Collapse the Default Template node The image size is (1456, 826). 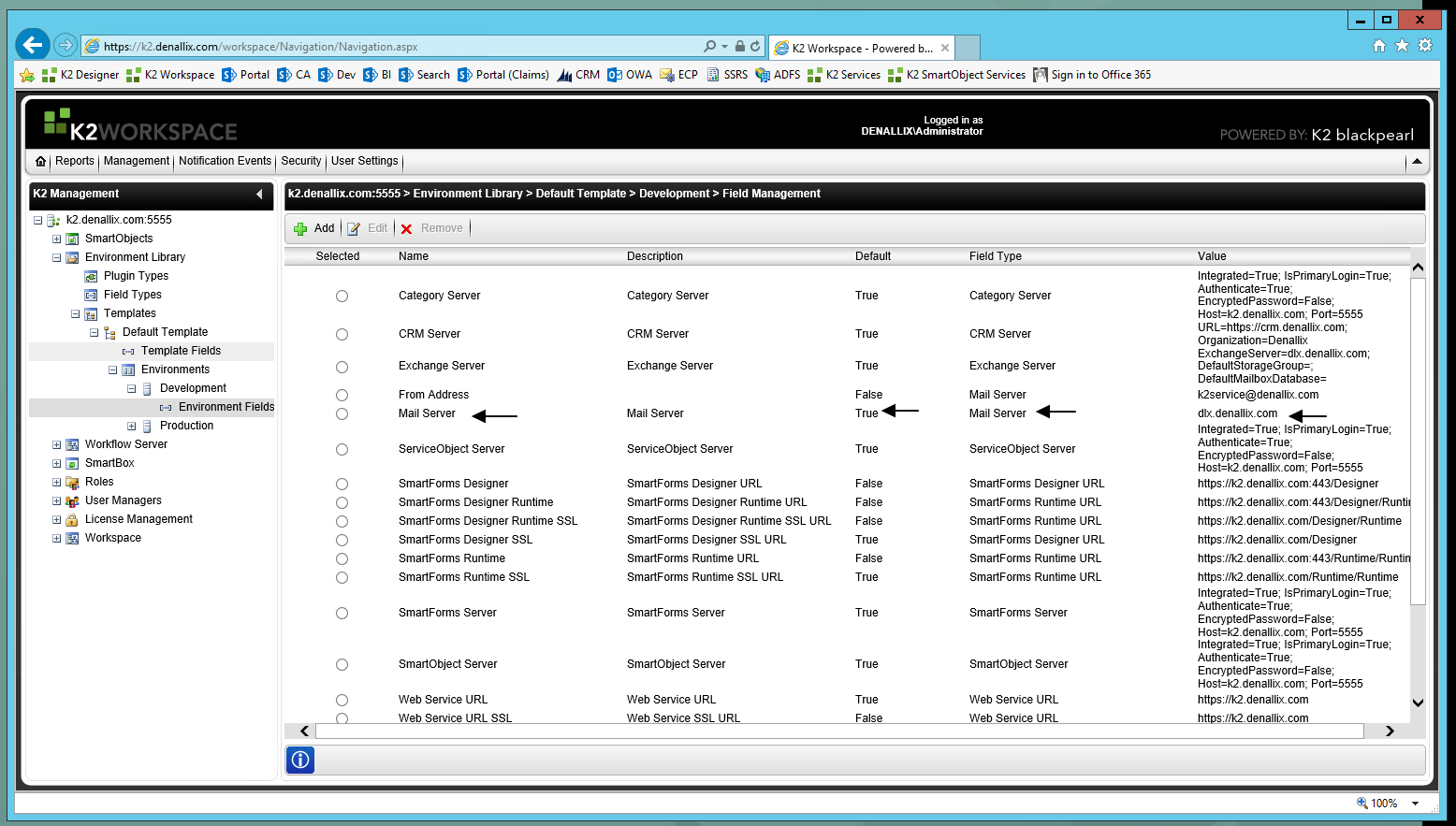[x=94, y=333]
